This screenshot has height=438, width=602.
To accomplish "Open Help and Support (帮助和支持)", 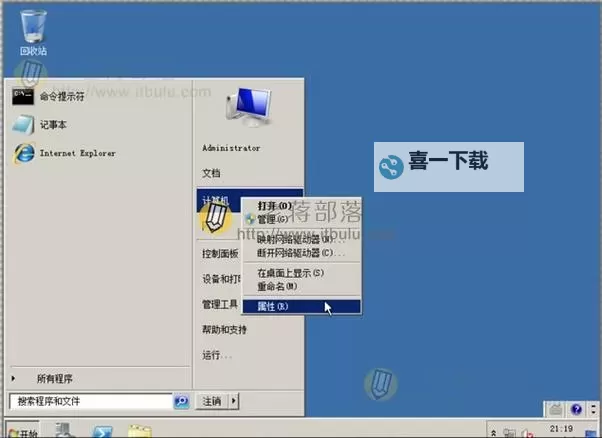I will point(224,329).
